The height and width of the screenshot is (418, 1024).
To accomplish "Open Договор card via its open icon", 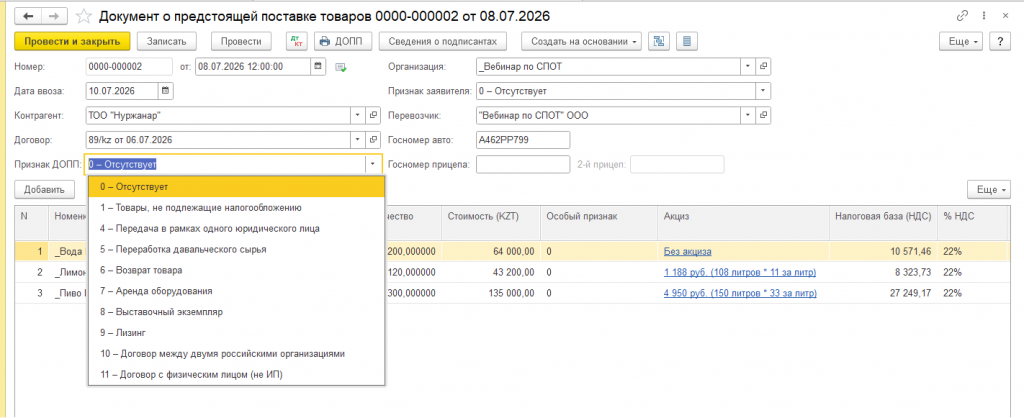I will [374, 140].
